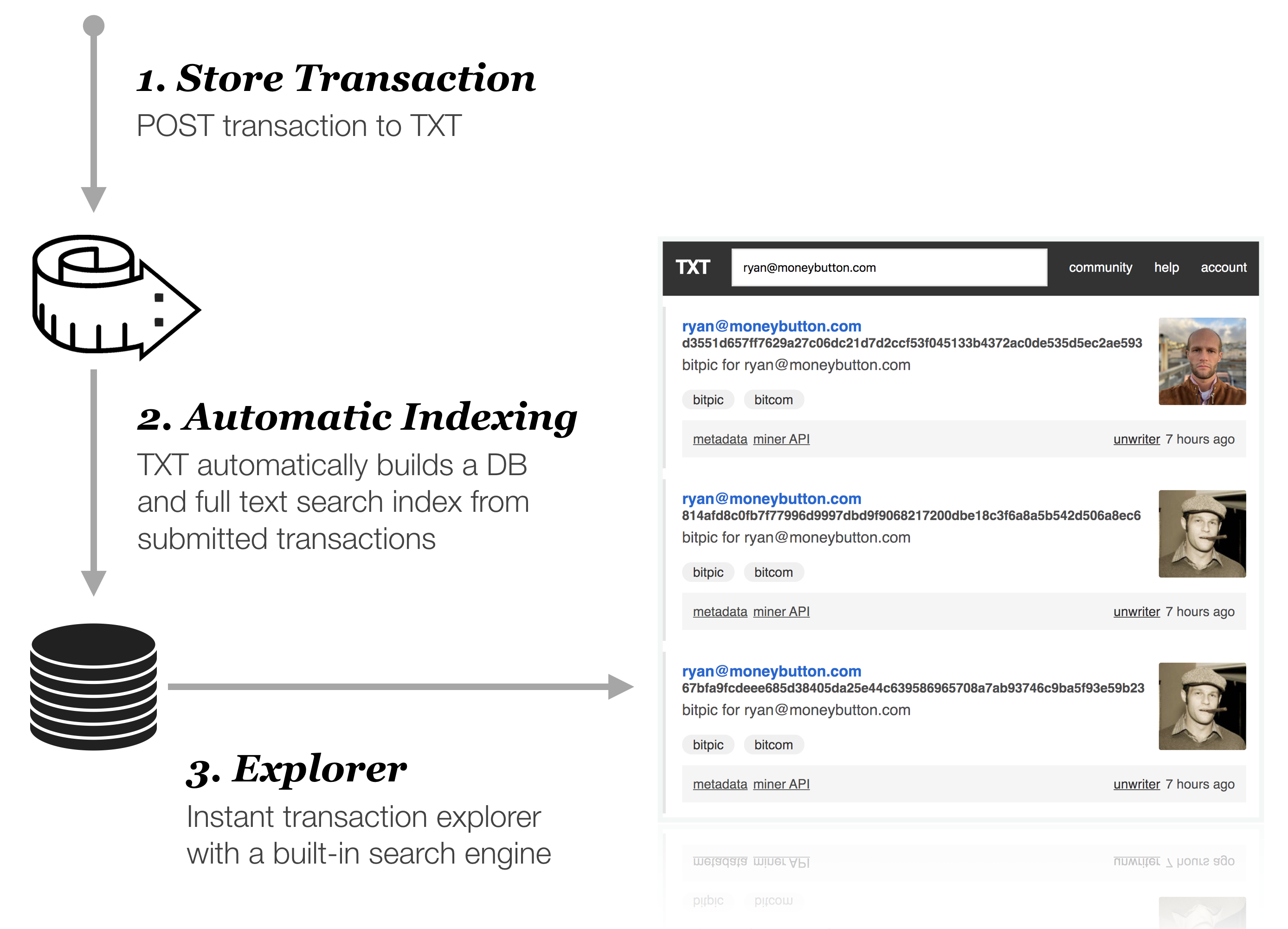Open the account menu item
The height and width of the screenshot is (929, 1288).
(1223, 267)
